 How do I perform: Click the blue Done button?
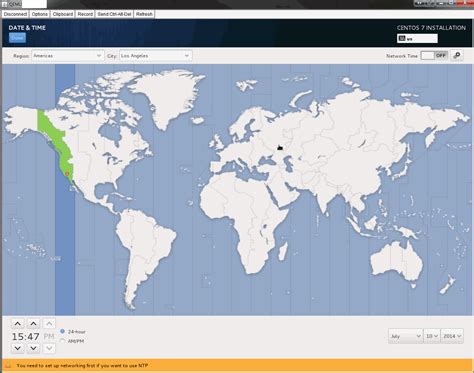coord(17,38)
